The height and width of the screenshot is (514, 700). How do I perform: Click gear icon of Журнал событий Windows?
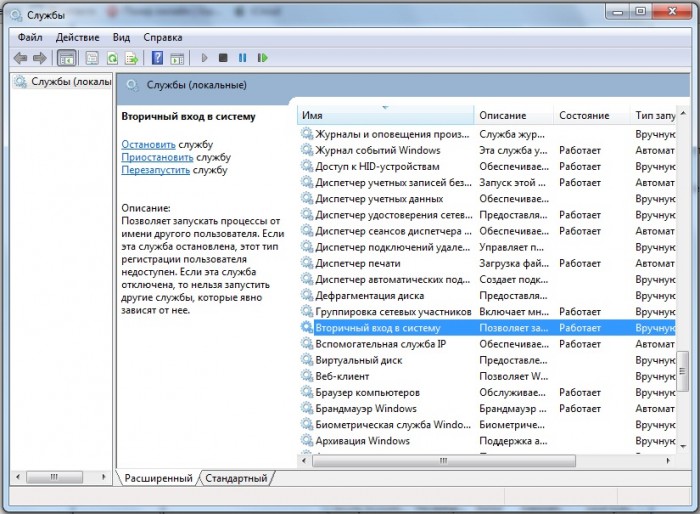click(307, 150)
